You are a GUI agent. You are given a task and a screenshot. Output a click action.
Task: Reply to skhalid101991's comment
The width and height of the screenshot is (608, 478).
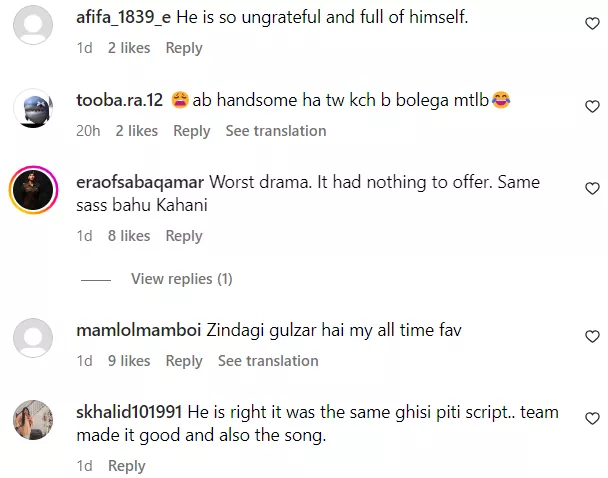pyautogui.click(x=127, y=466)
